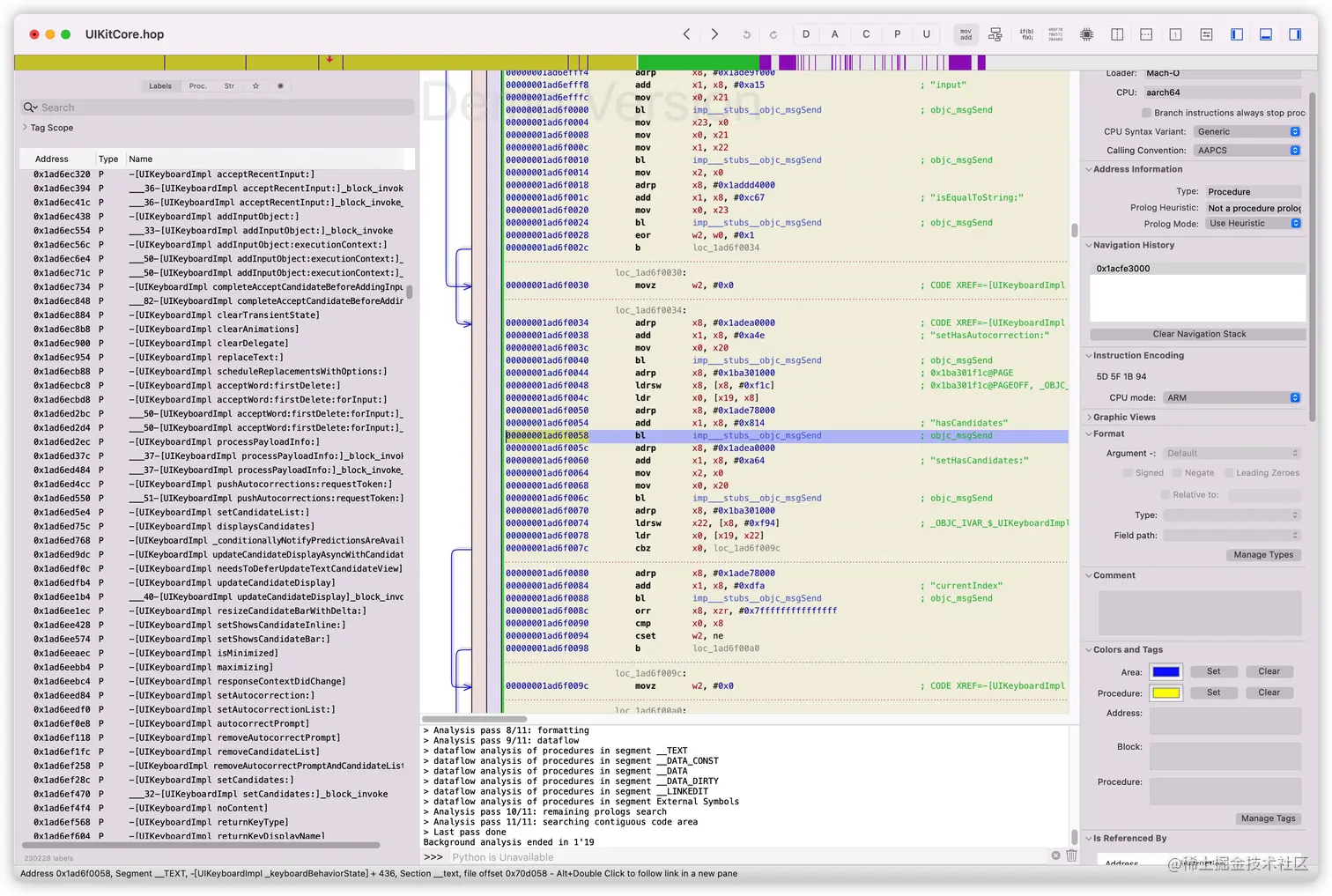Collapse the Instruction Encoding section
Screen dimensions: 1332x896
(1089, 356)
